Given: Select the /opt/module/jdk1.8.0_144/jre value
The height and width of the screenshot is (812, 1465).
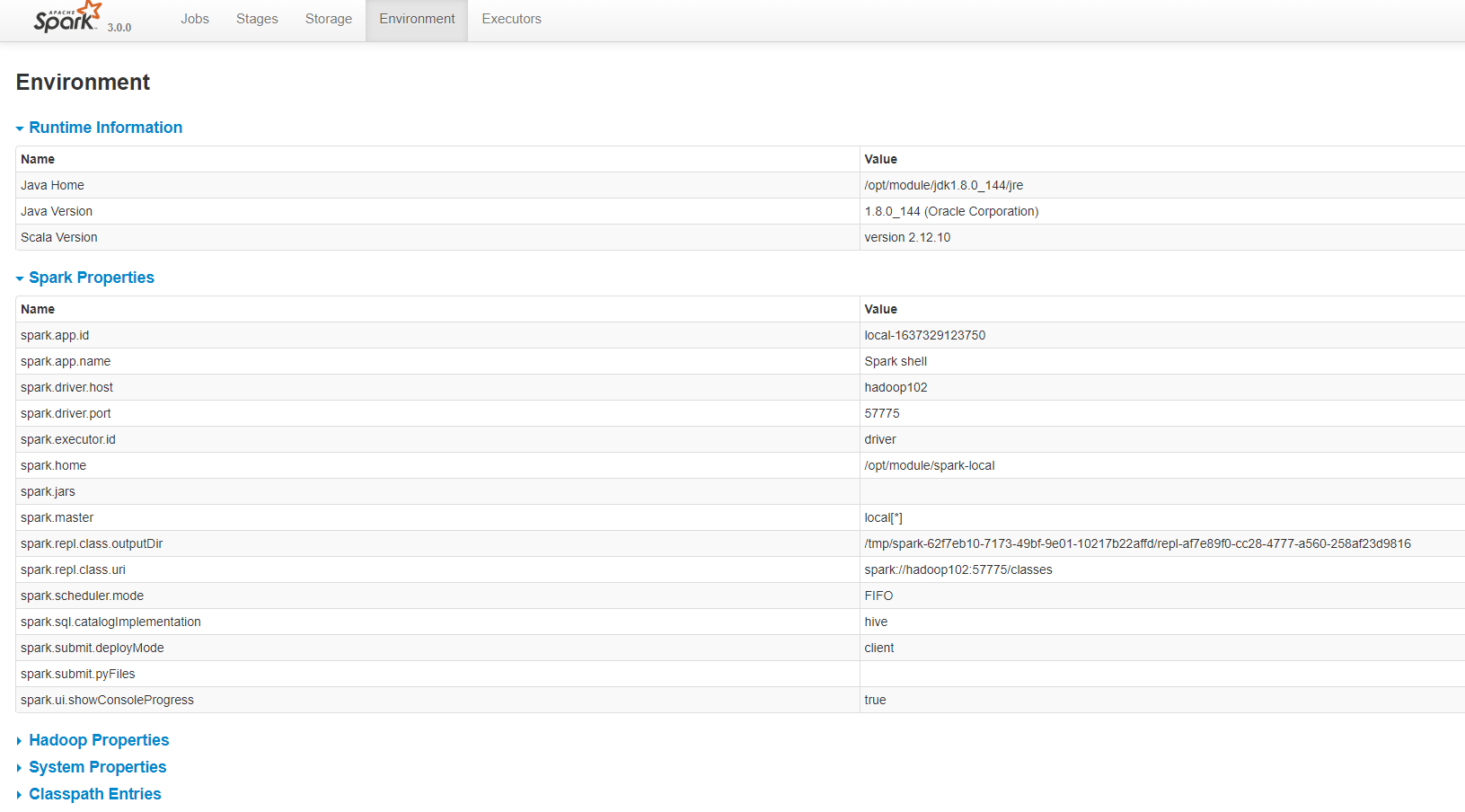Looking at the screenshot, I should pos(944,185).
